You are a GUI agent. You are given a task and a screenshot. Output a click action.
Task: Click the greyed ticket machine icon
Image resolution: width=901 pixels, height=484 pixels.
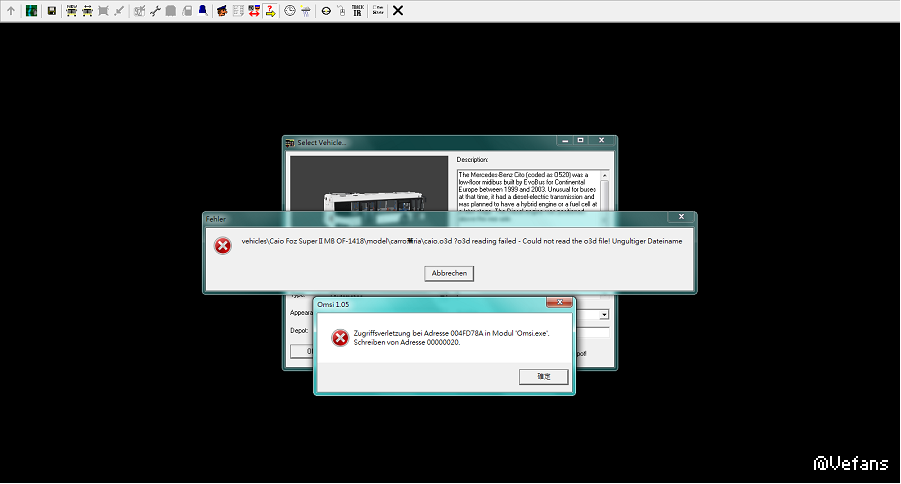[187, 10]
